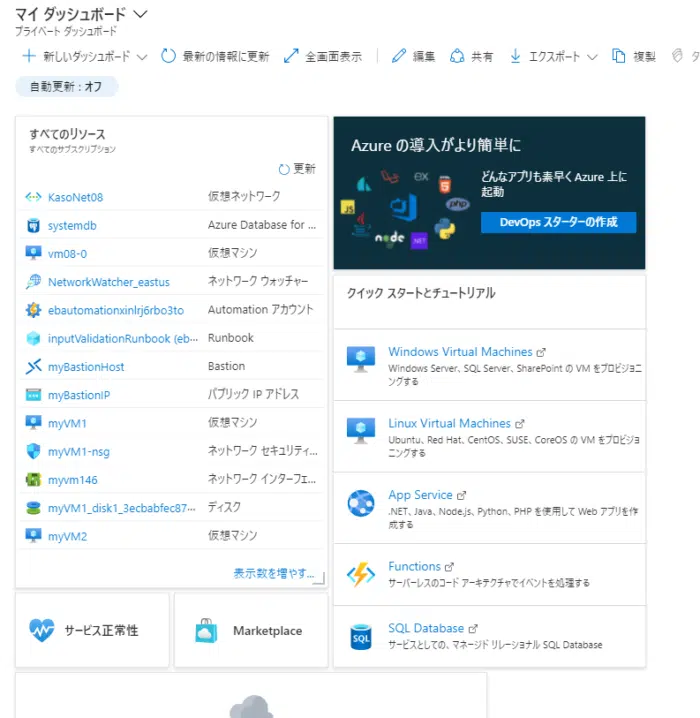The width and height of the screenshot is (700, 718).
Task: Click the Functions lightning bolt icon
Action: point(360,574)
